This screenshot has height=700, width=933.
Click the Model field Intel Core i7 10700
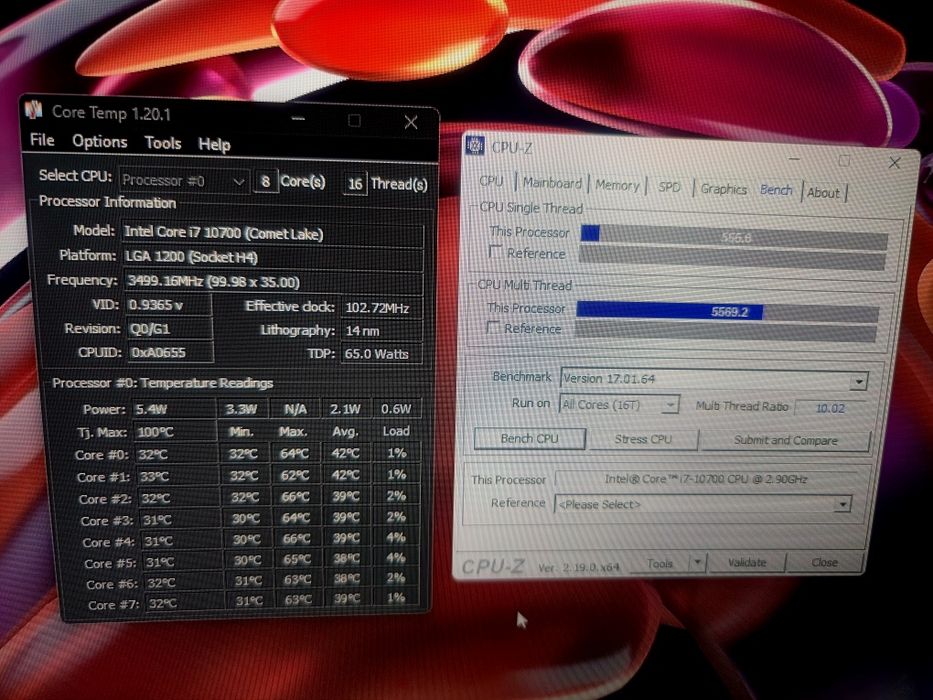[273, 234]
